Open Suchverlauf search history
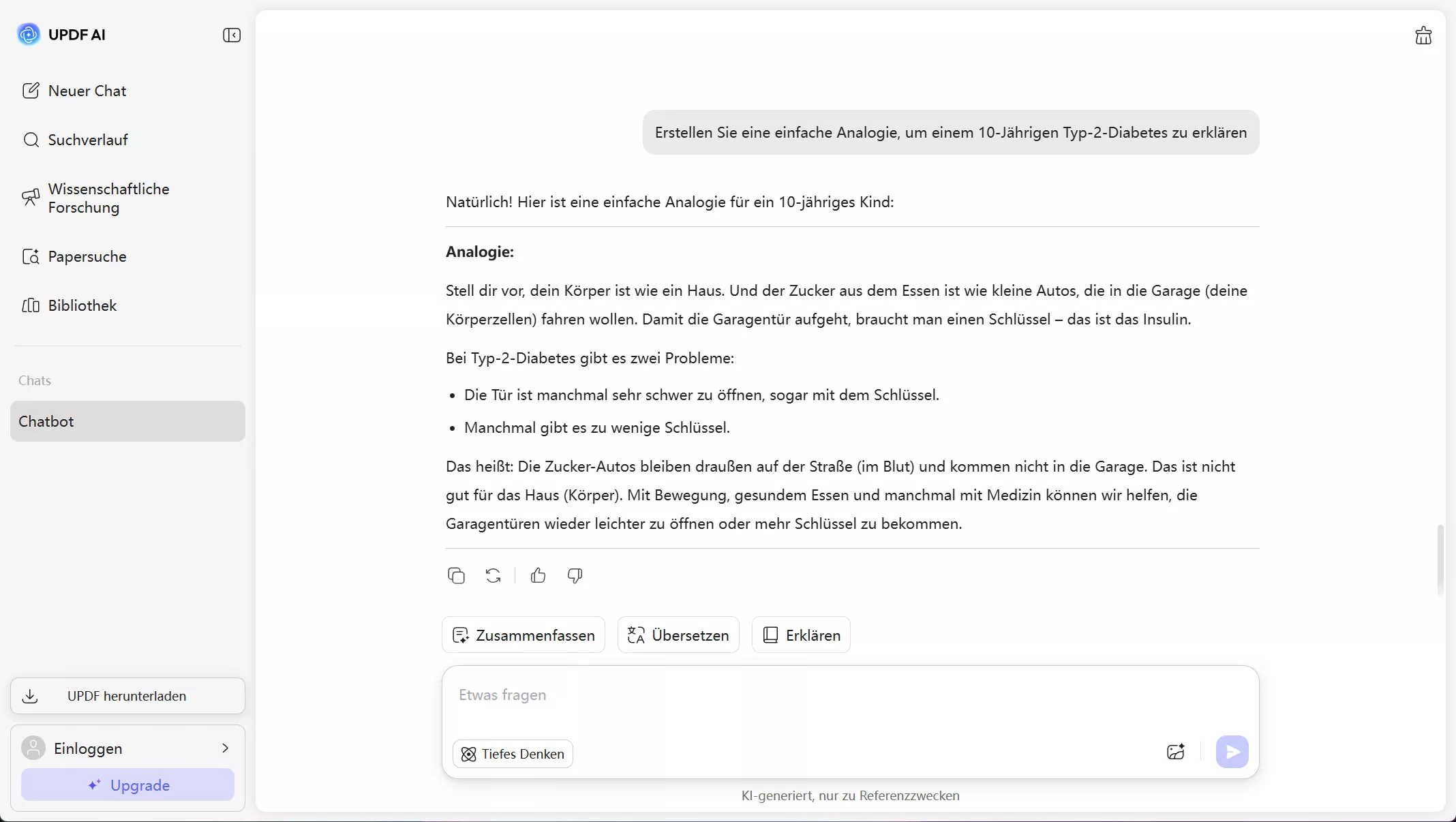 (x=87, y=140)
